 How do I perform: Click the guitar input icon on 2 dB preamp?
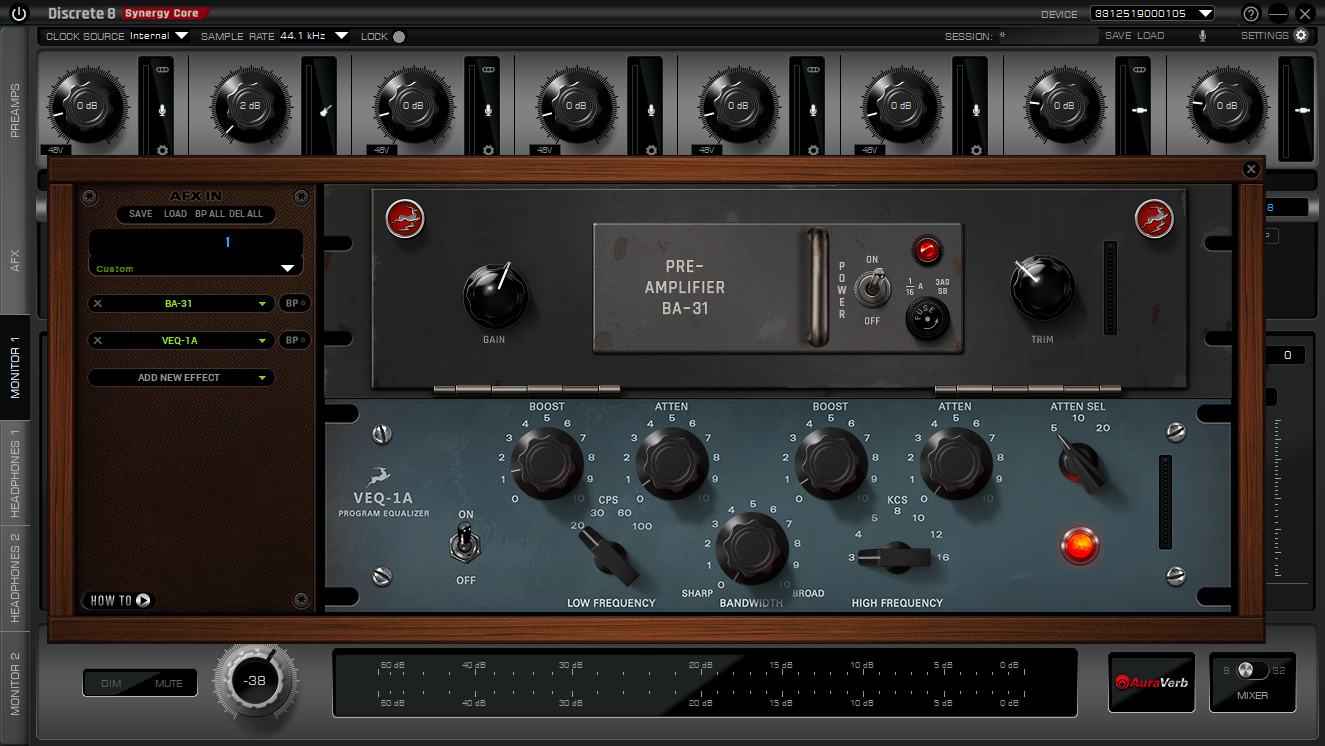(325, 111)
